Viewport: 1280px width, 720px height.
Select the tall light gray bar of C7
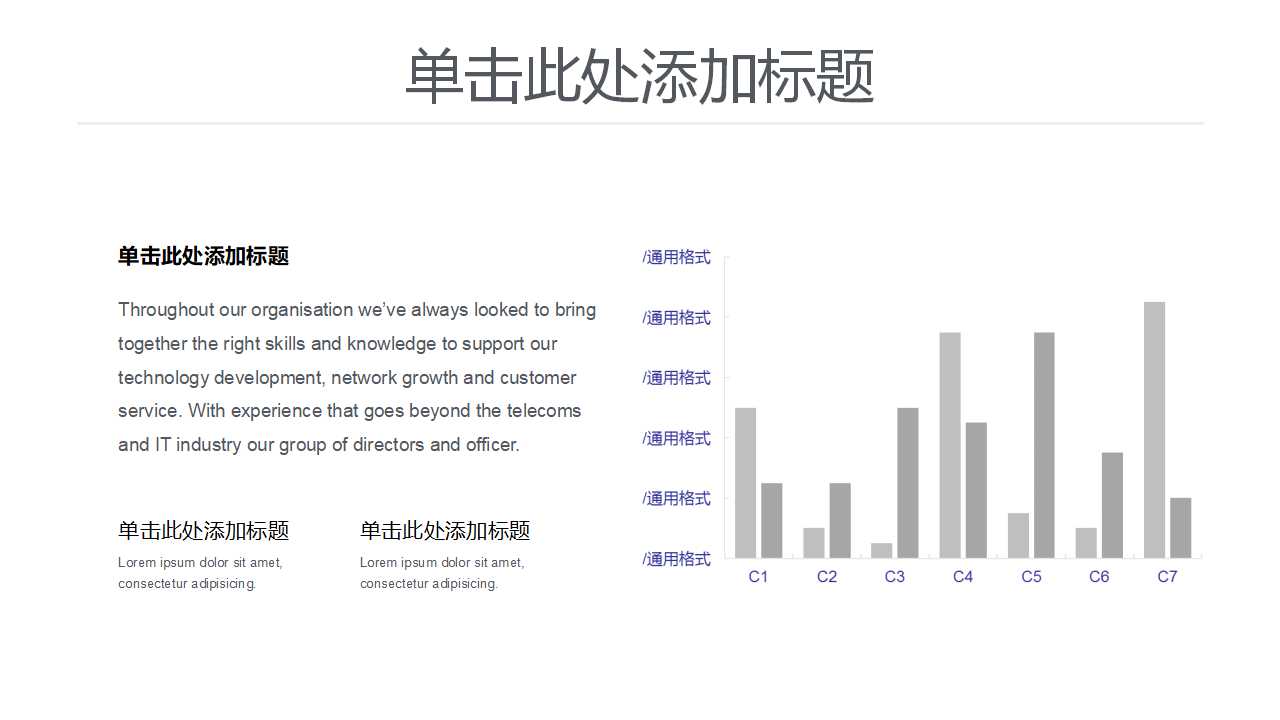(1154, 430)
